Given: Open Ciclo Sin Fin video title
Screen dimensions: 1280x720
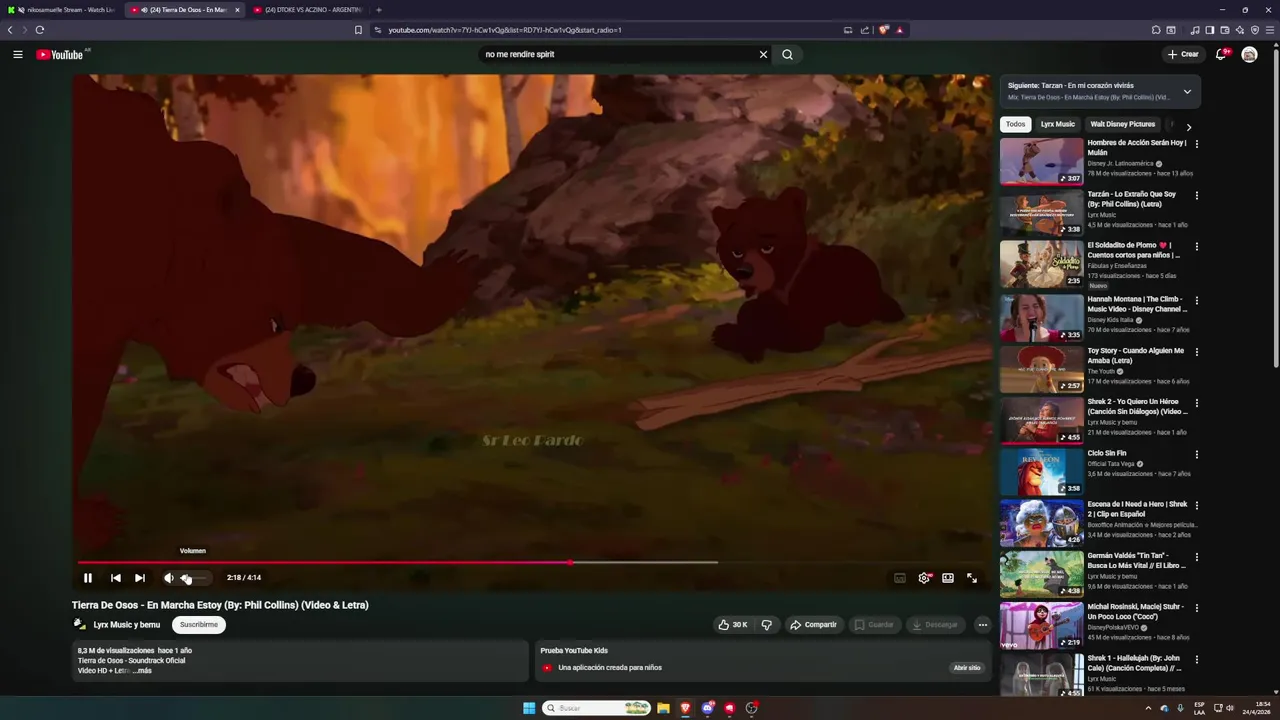Looking at the screenshot, I should 1107,453.
